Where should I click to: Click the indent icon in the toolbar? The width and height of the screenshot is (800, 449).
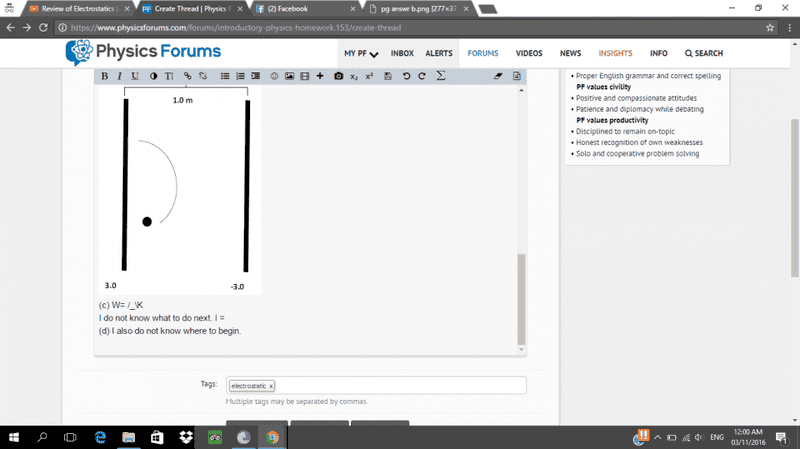[256, 76]
